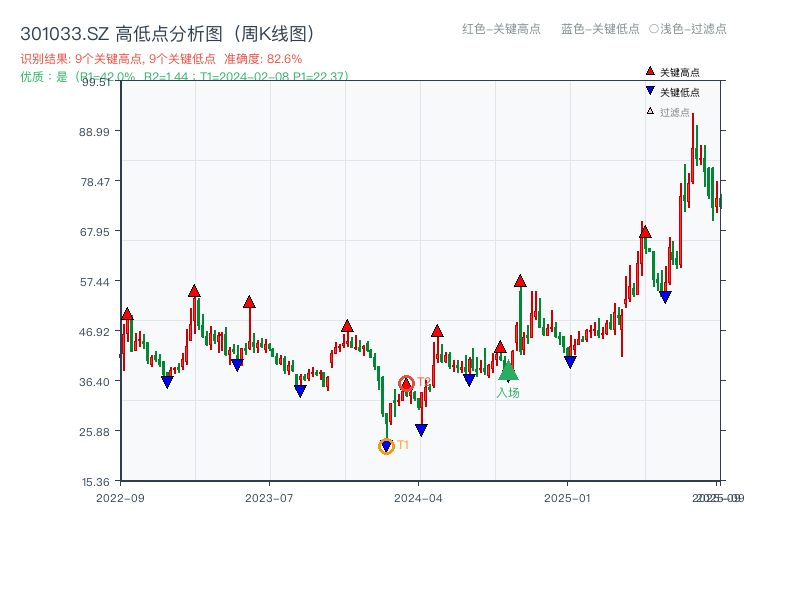Click the 关键高点 legend label in the chart
The height and width of the screenshot is (600, 800).
tap(680, 72)
